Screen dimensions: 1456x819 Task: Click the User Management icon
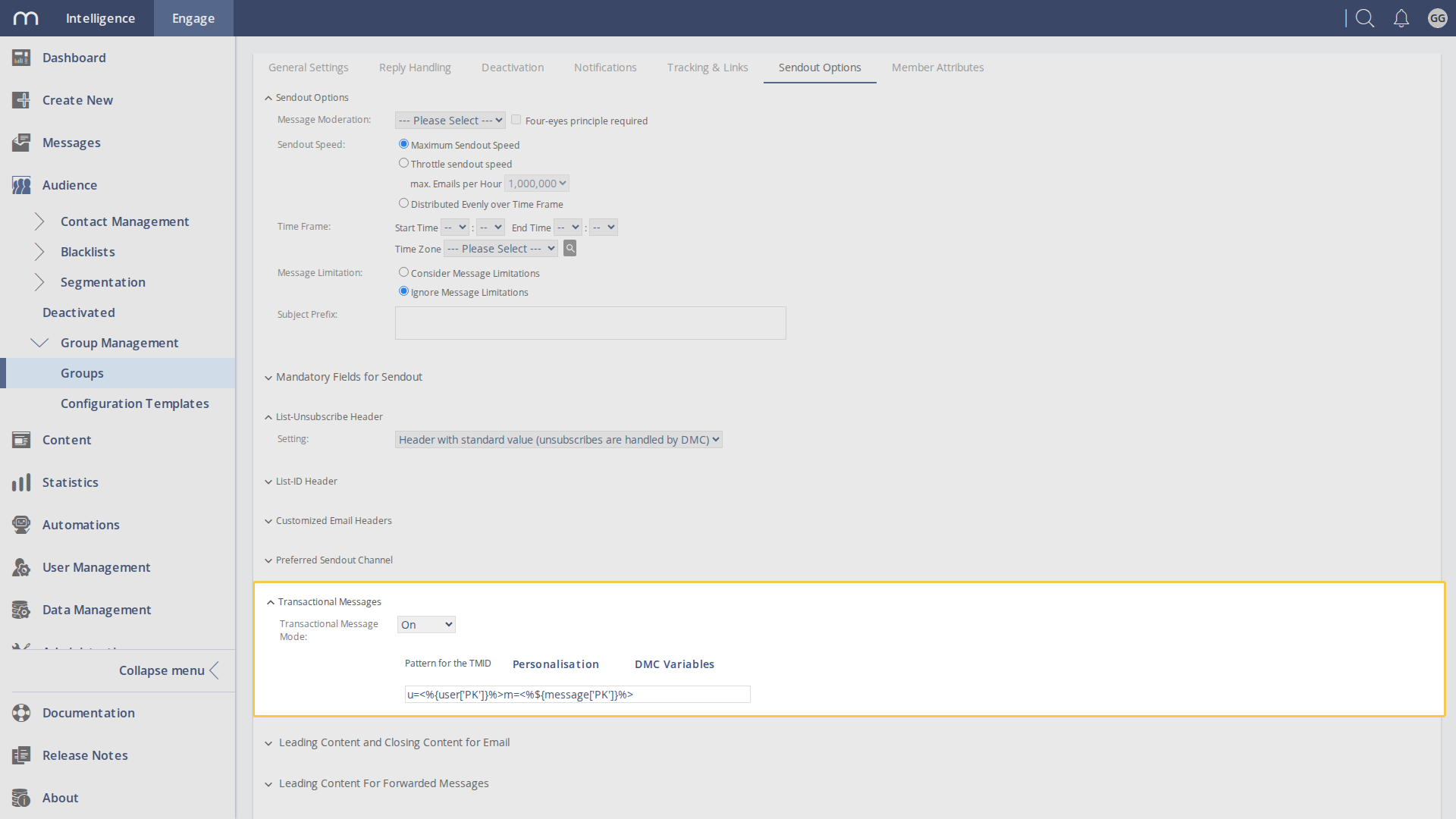pos(21,567)
